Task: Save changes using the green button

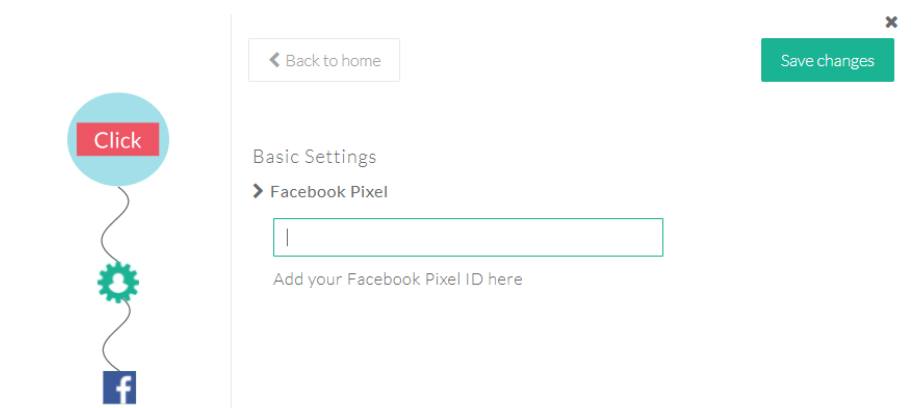Action: tap(827, 60)
